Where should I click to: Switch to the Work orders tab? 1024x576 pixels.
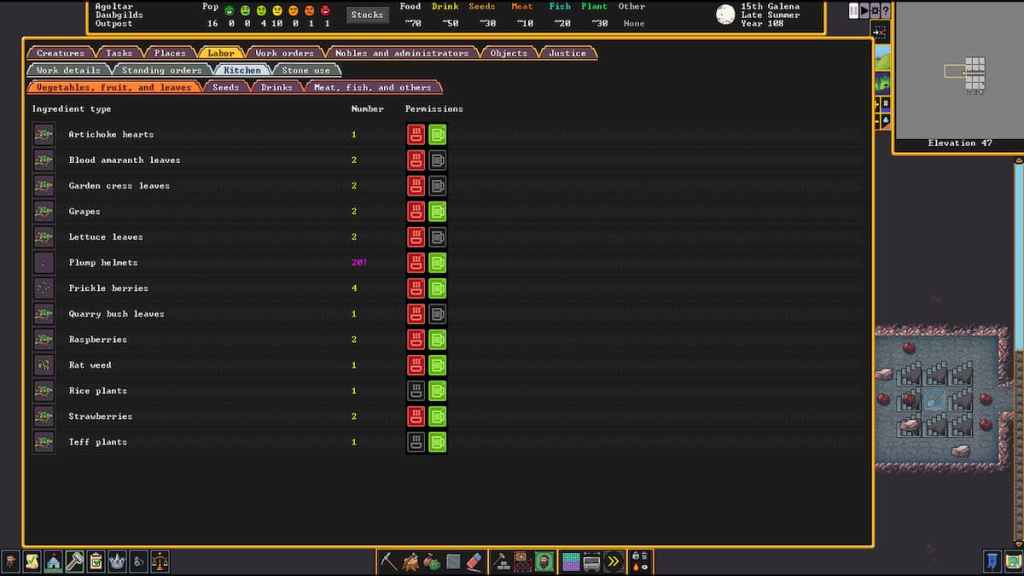point(286,53)
